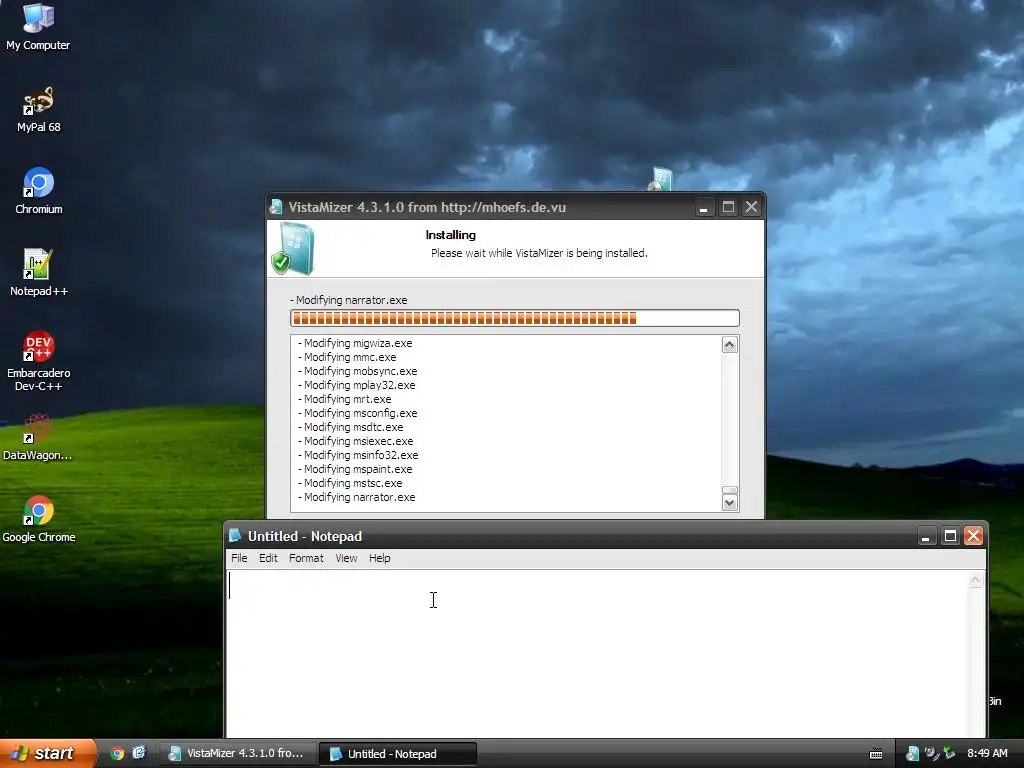This screenshot has height=768, width=1024.
Task: Click the log line 'Modifying mmc.exe'
Action: click(347, 357)
